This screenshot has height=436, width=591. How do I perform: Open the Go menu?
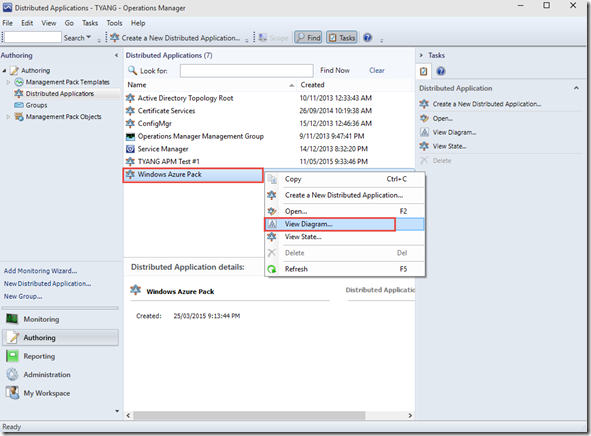[x=69, y=23]
